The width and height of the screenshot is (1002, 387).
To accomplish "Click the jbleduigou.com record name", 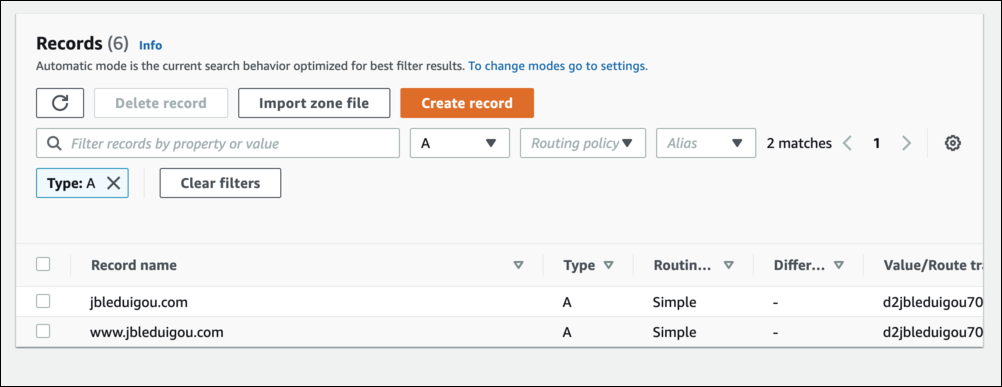I will point(139,302).
